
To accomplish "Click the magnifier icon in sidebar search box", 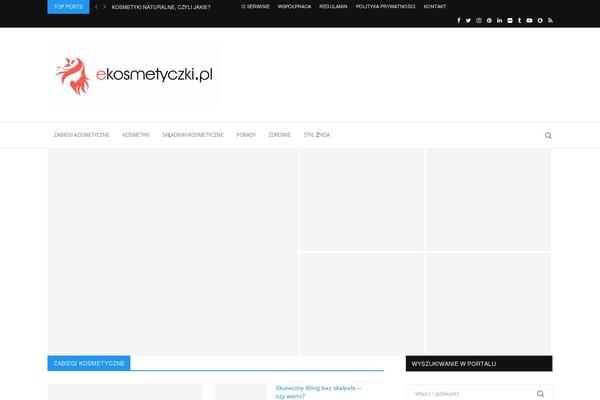I will (x=540, y=393).
